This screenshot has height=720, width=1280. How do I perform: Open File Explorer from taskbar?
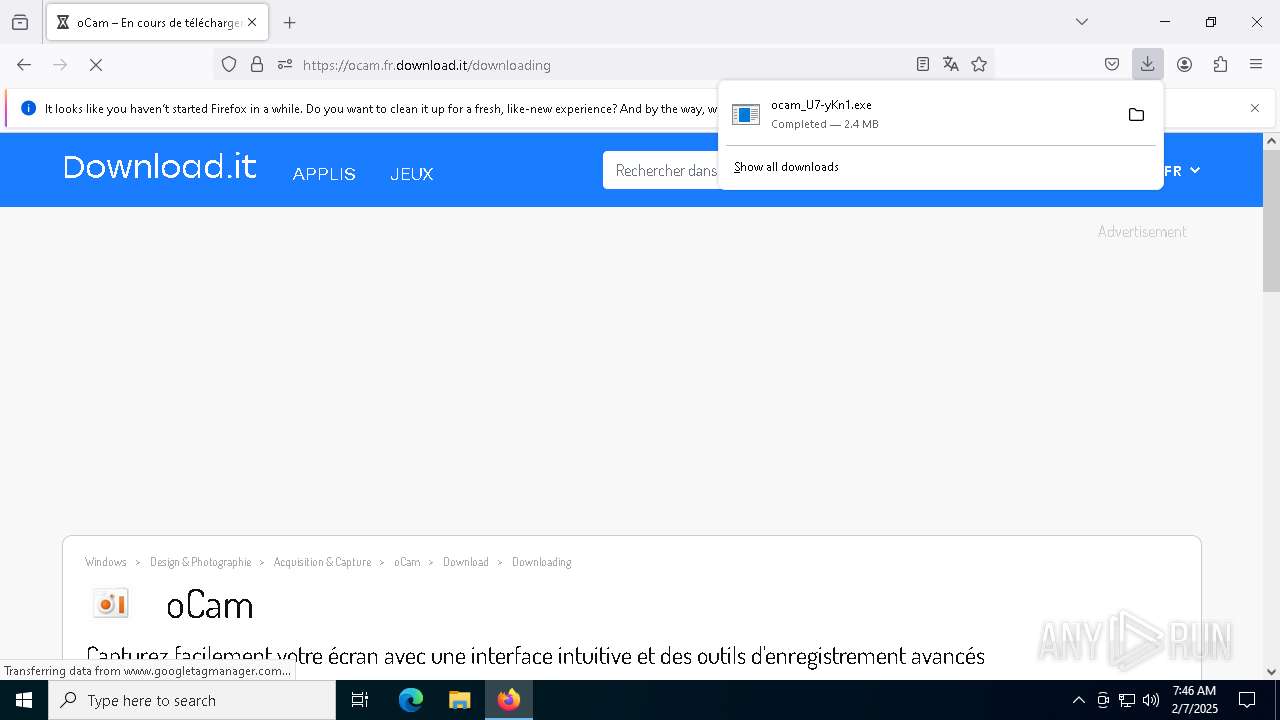click(x=459, y=700)
